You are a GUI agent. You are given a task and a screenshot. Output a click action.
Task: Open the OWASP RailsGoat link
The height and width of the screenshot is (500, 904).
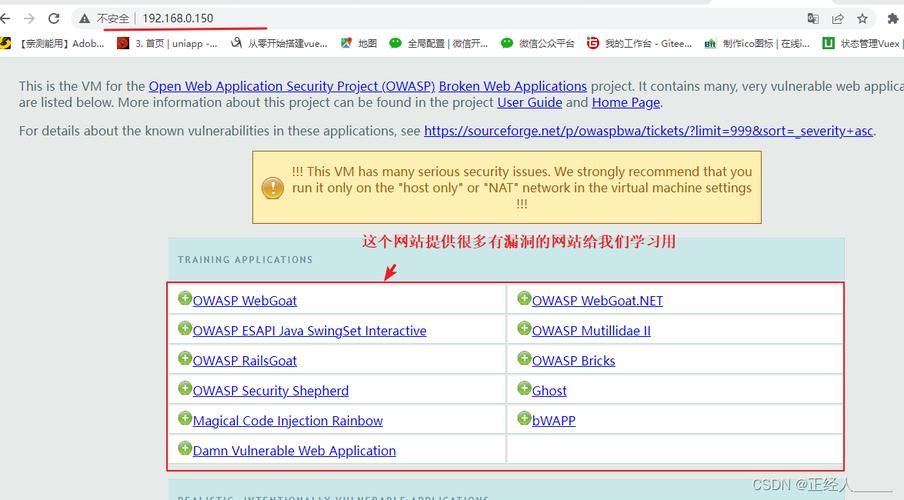click(244, 361)
